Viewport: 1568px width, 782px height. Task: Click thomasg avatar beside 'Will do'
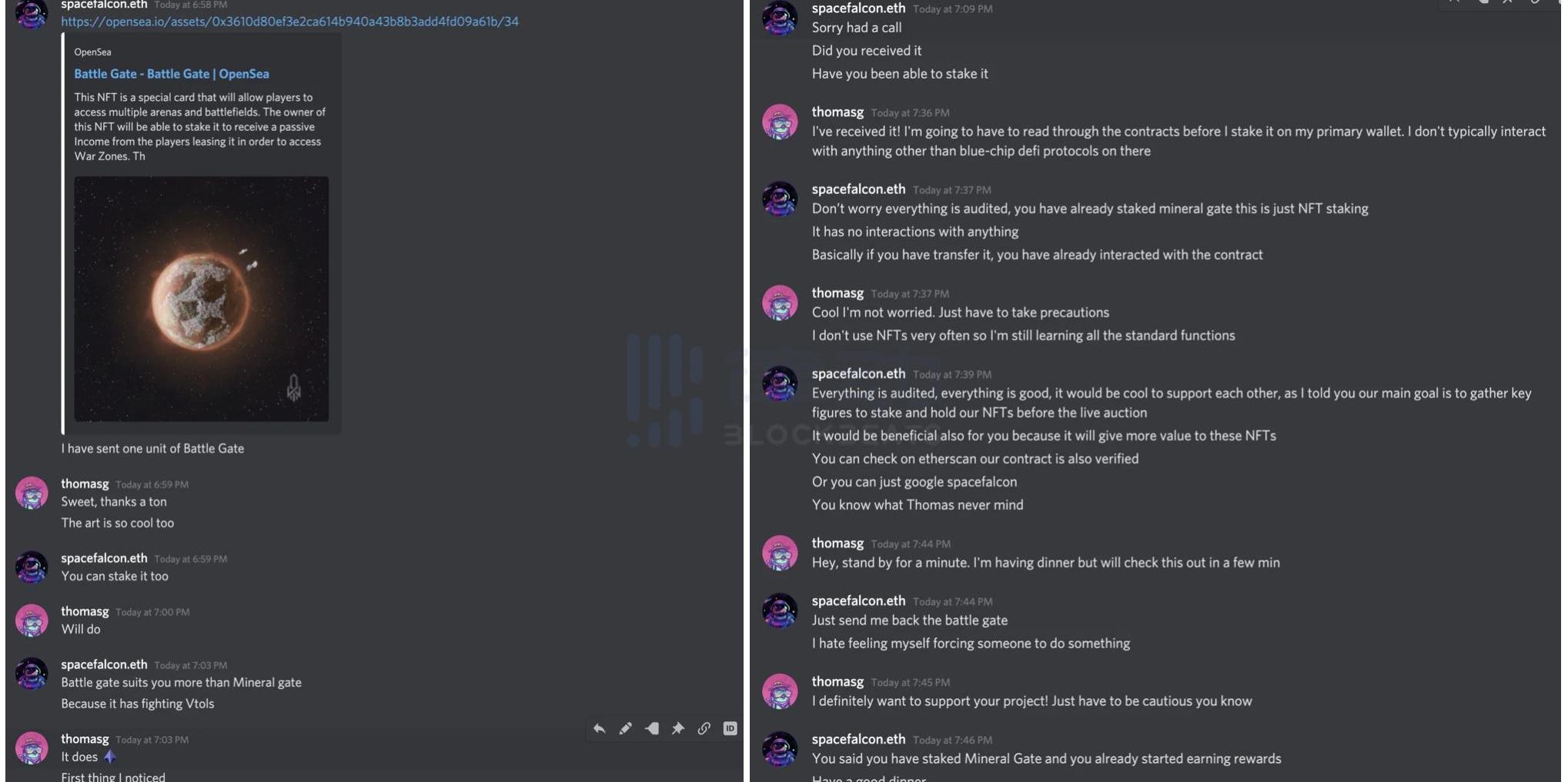click(x=32, y=620)
